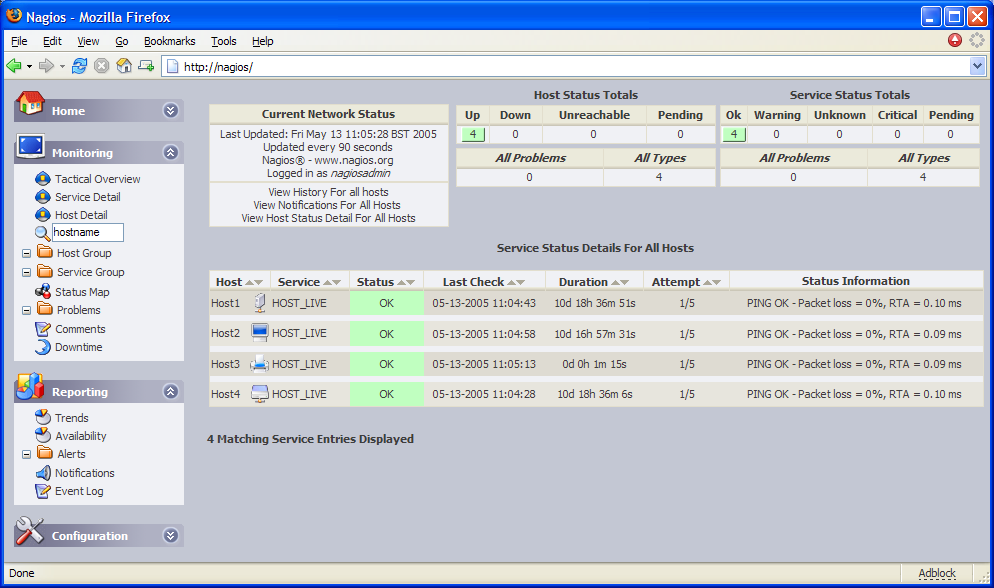Viewport: 994px width, 588px height.
Task: Click the magnifier search icon beside hostname
Action: (42, 233)
